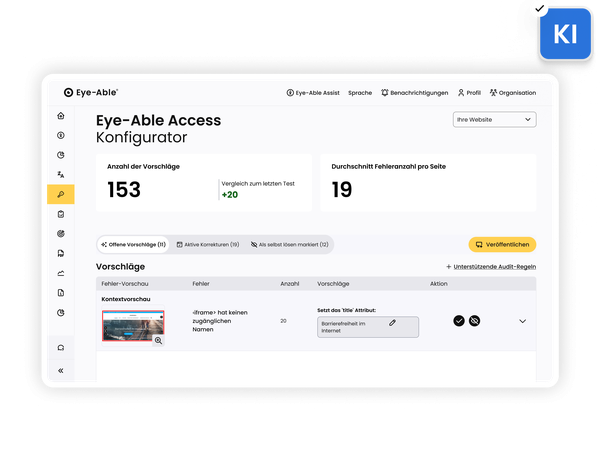The height and width of the screenshot is (461, 600).
Task: Switch to 'Aktive Korrekturen (19)' tab
Action: [x=208, y=244]
